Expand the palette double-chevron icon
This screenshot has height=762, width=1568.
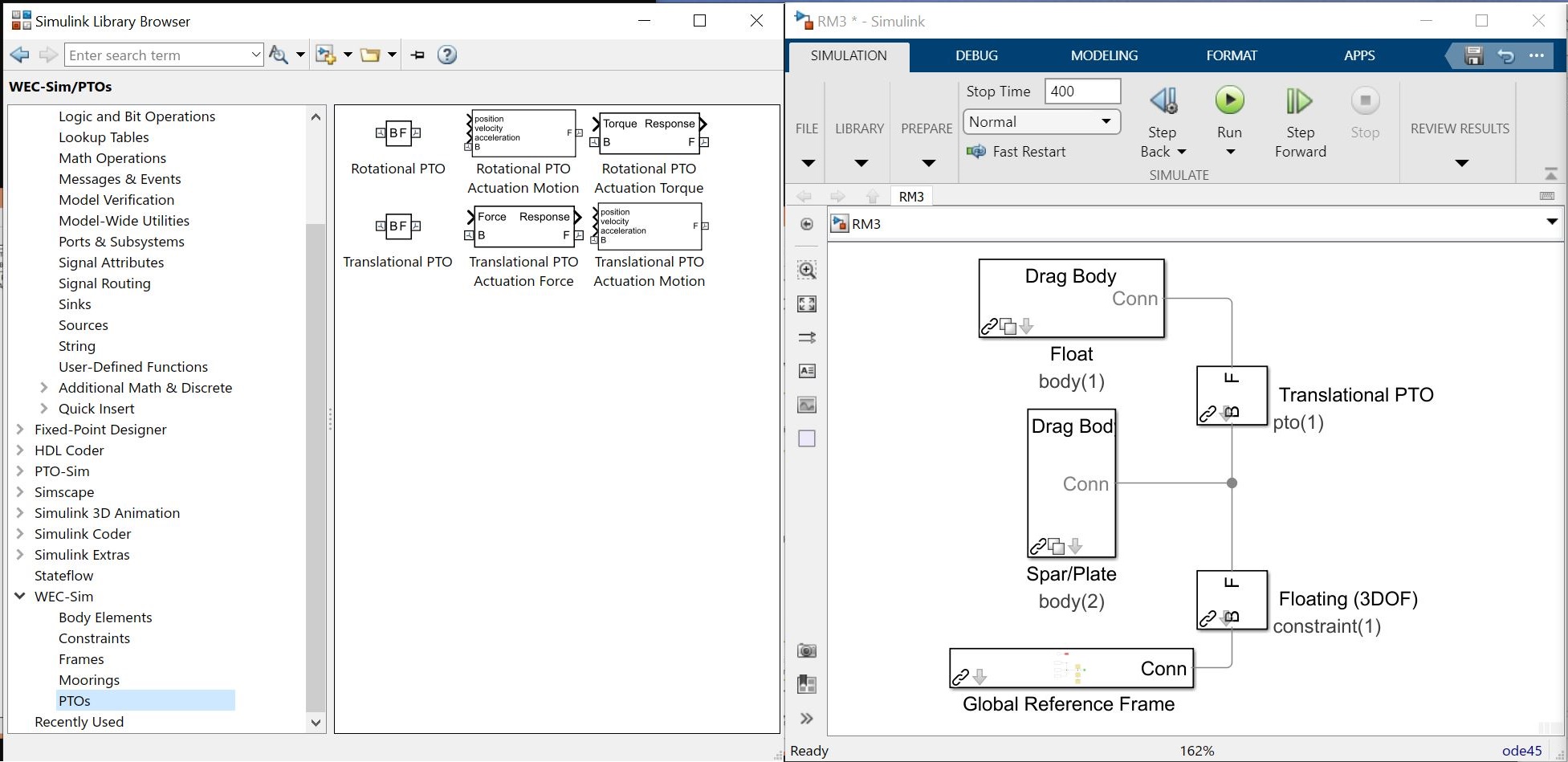(807, 719)
